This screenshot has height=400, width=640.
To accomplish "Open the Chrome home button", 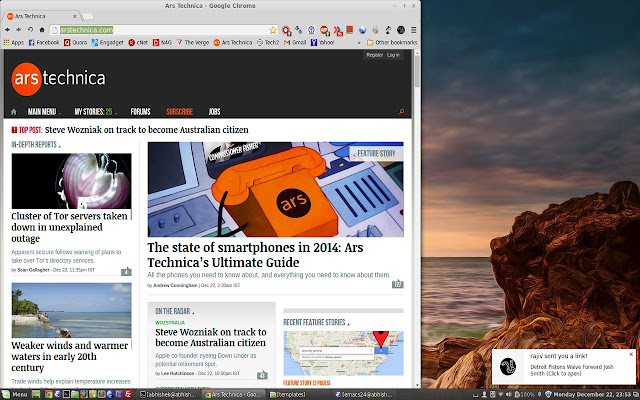I will coord(42,30).
